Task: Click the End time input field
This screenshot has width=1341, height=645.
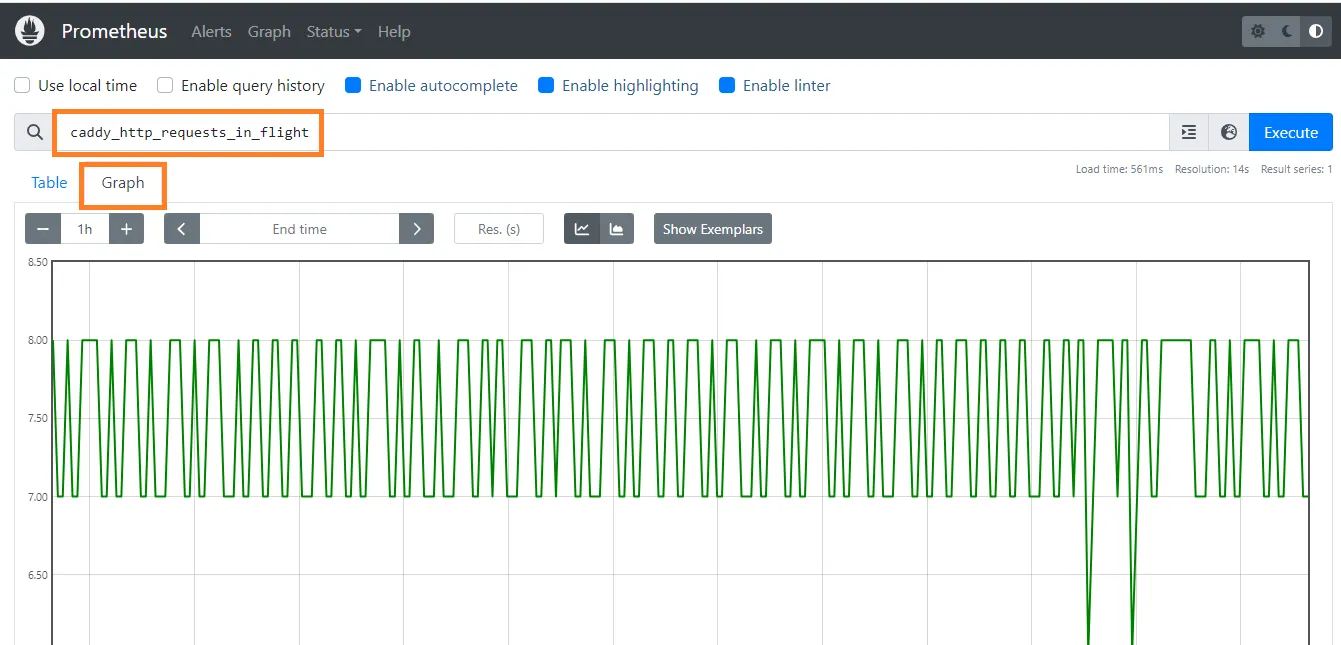Action: [x=300, y=229]
